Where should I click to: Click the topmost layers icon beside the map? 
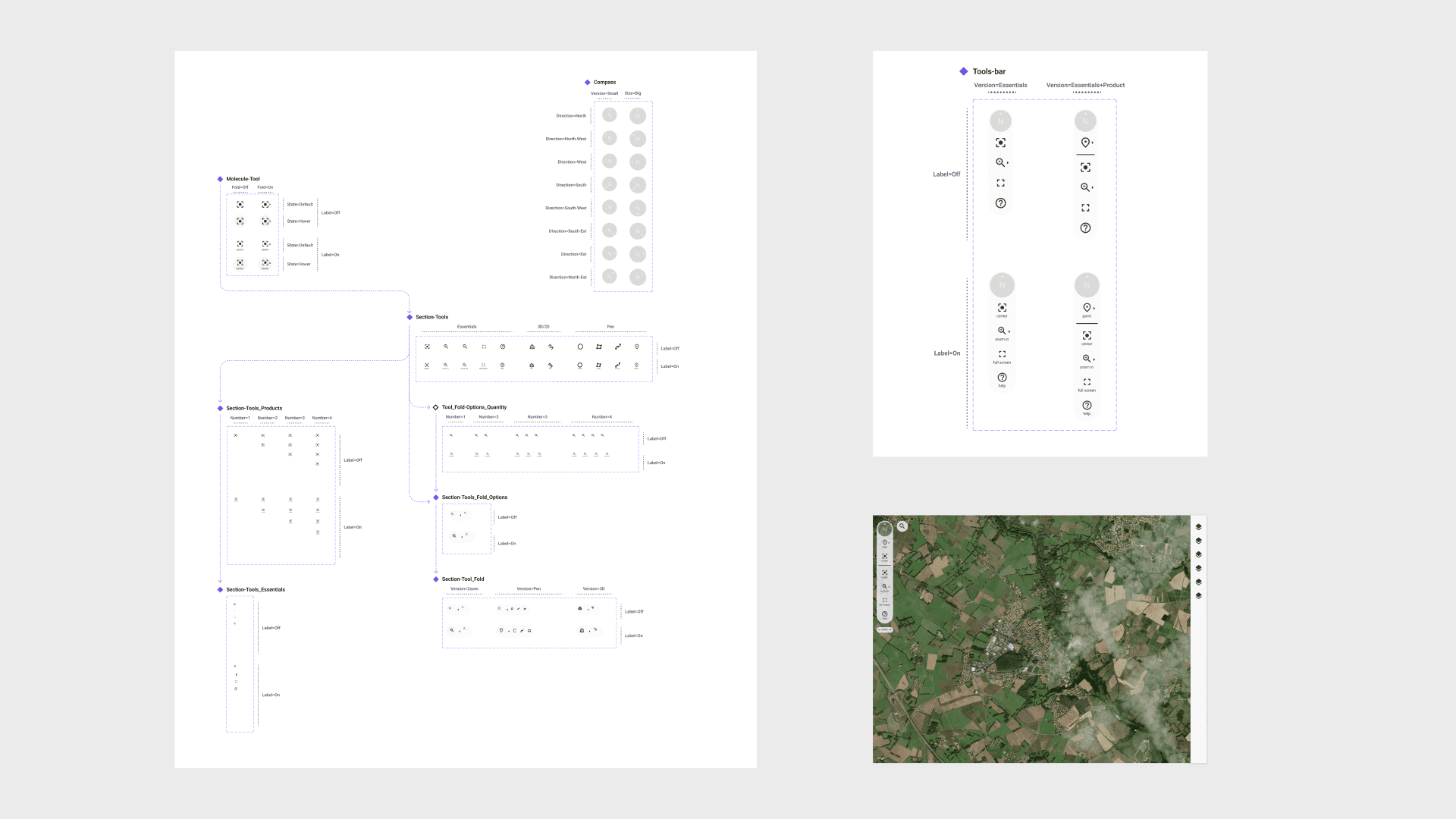(x=1198, y=527)
